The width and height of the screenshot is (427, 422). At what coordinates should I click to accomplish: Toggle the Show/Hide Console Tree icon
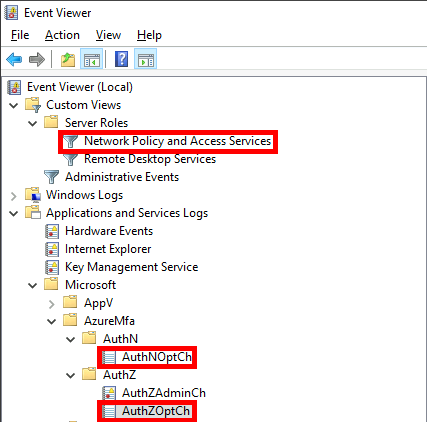(91, 60)
